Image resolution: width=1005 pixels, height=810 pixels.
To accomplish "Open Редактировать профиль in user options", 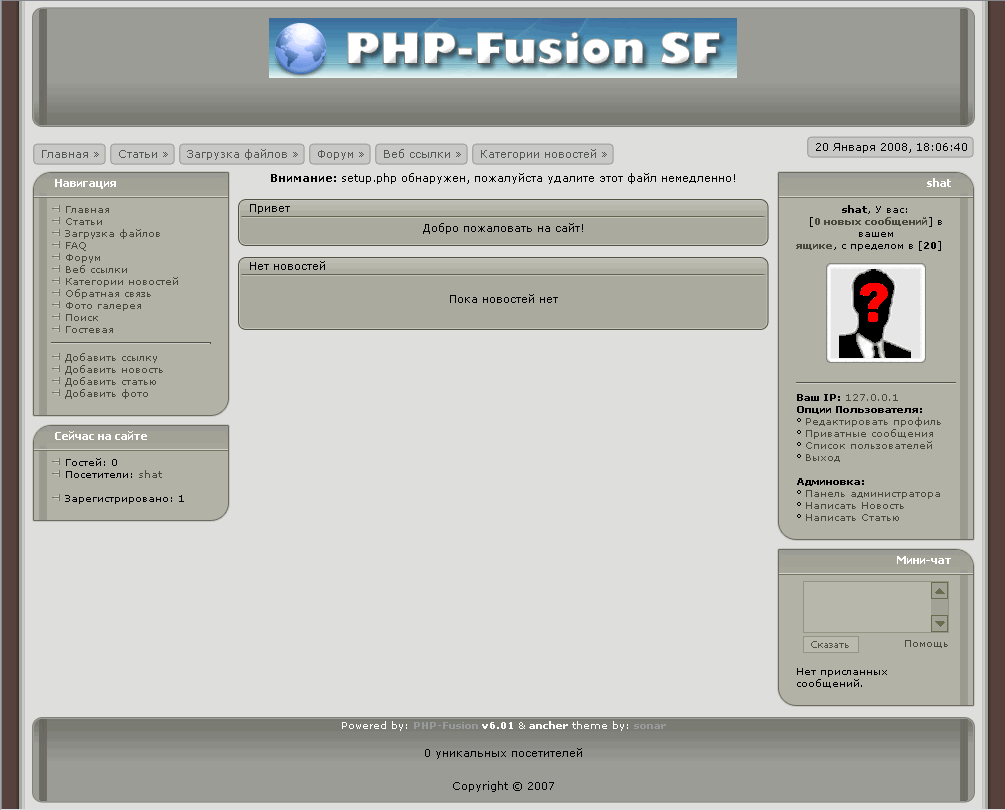I will tap(873, 422).
